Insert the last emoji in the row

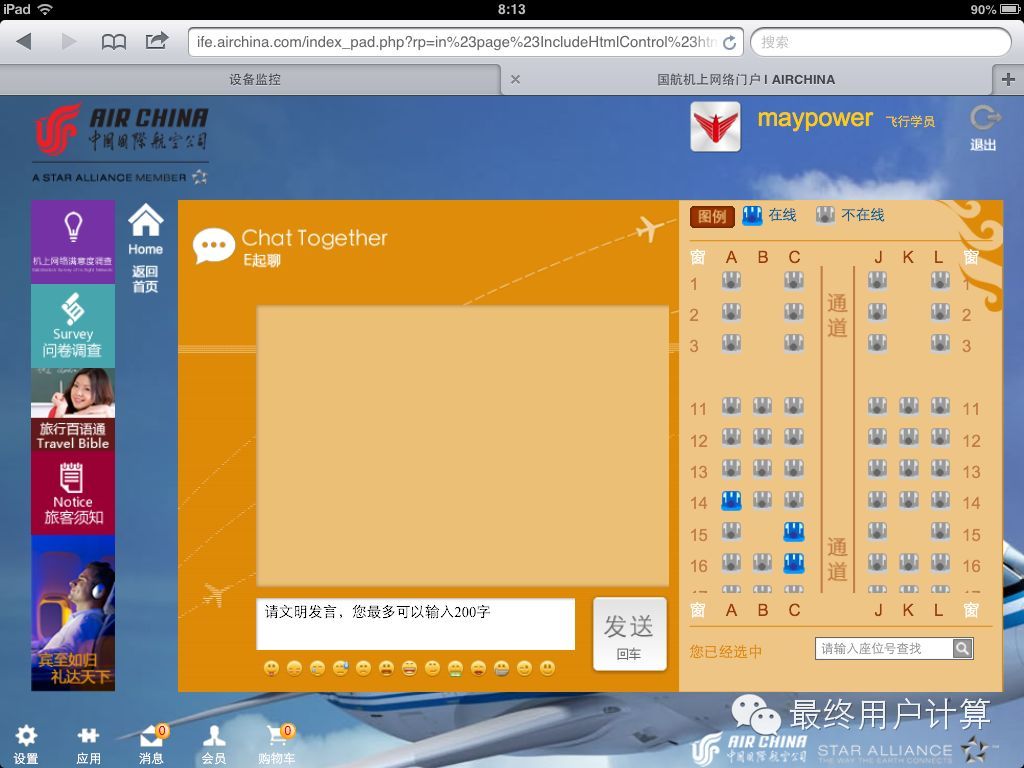coord(547,667)
